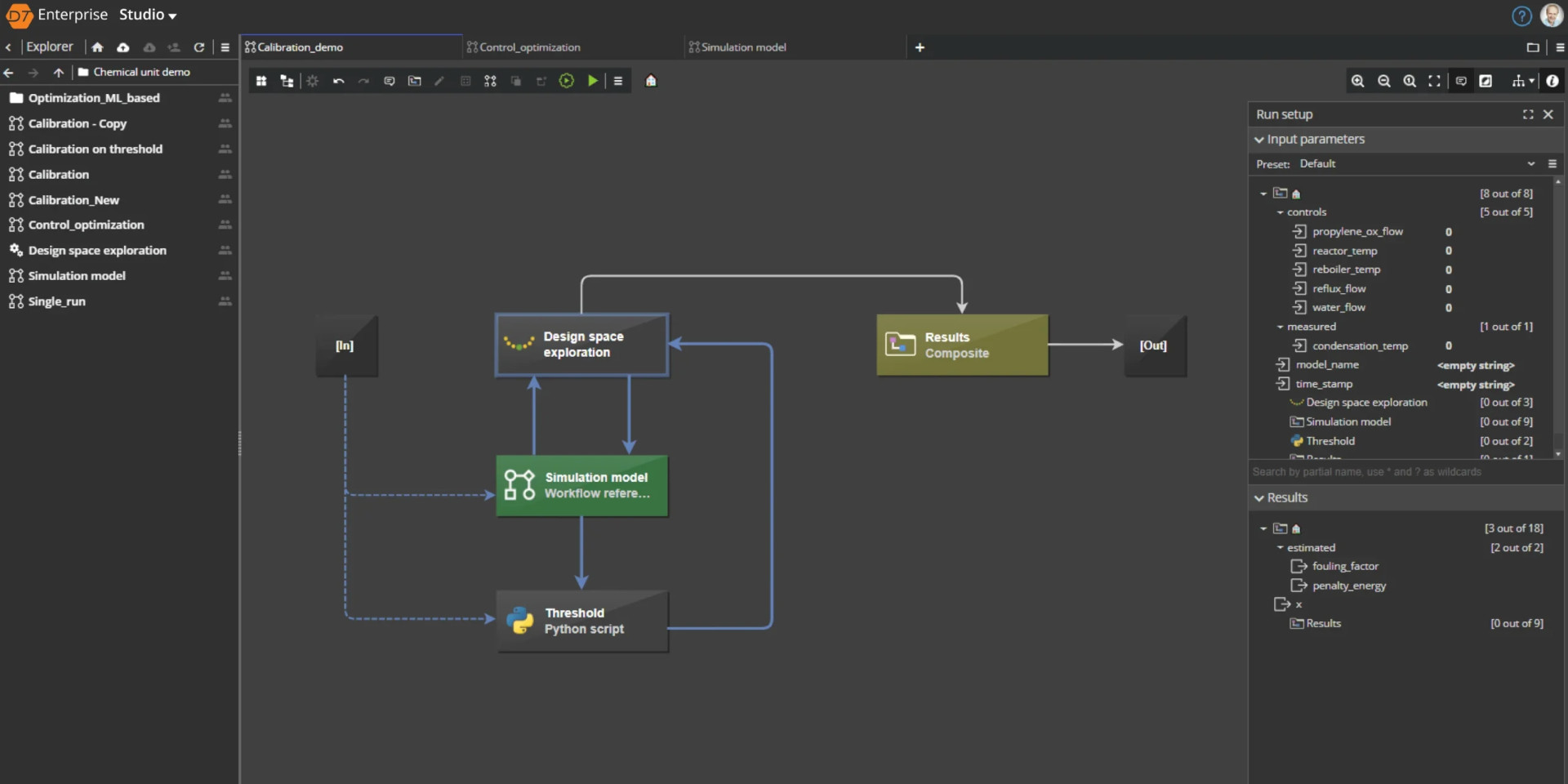Reset zoom to 100% with magnifier icon
This screenshot has height=784, width=1568.
[x=1410, y=81]
